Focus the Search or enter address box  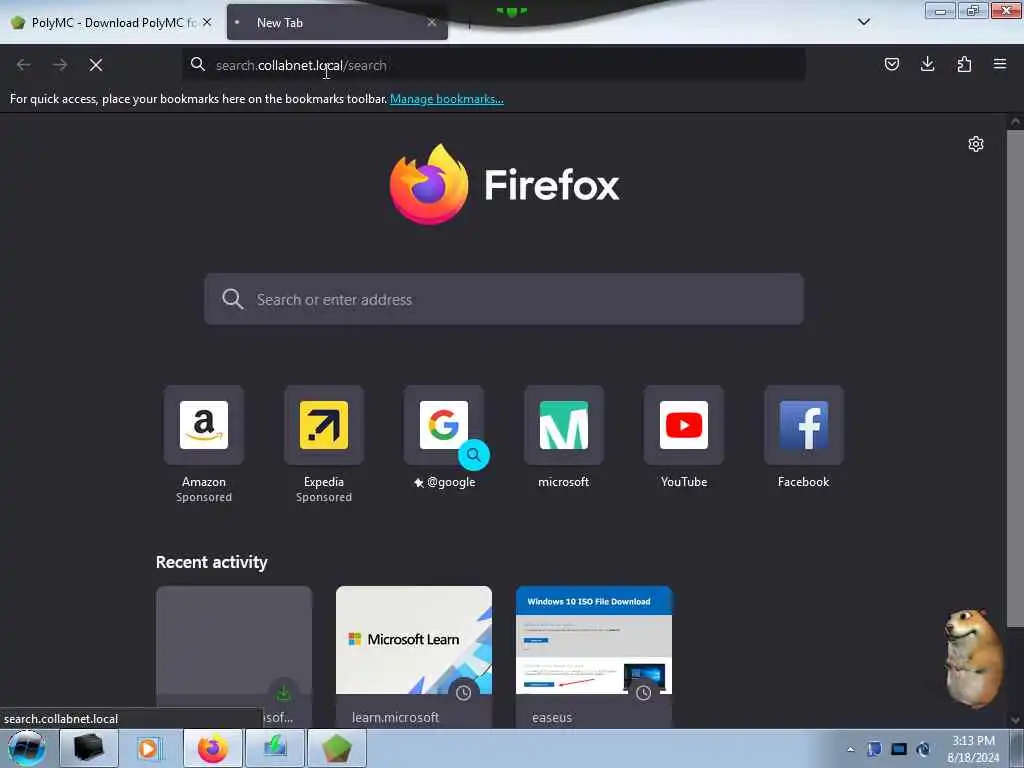[x=504, y=299]
